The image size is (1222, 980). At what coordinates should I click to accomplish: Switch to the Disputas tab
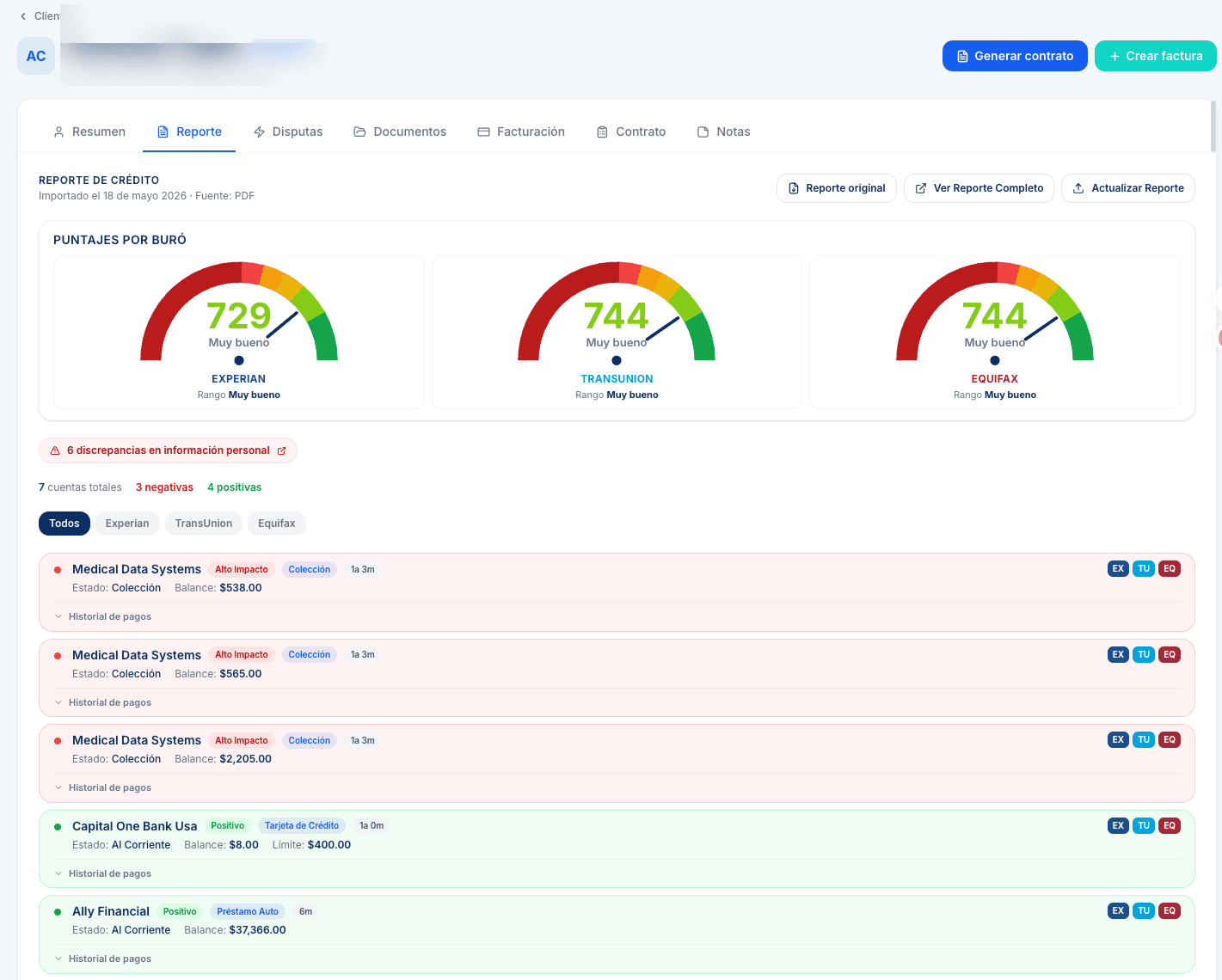pos(288,132)
